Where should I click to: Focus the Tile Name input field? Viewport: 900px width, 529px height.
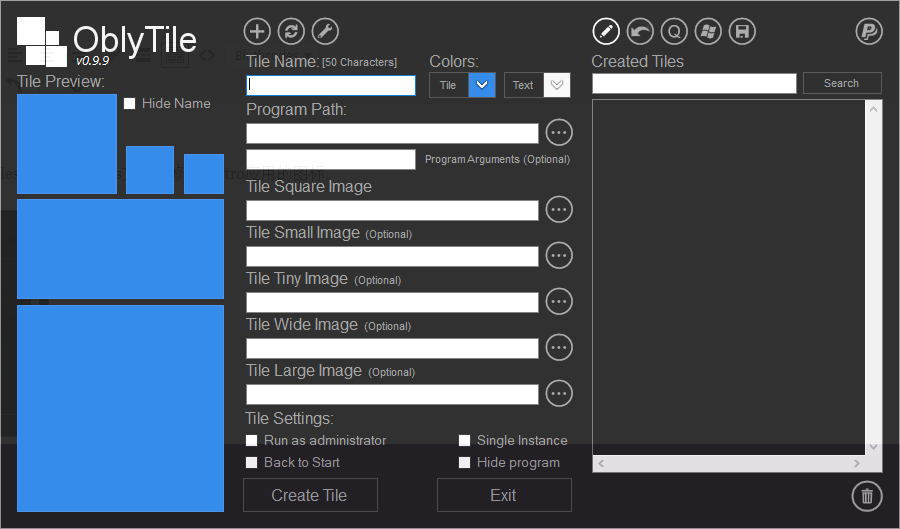(x=331, y=86)
